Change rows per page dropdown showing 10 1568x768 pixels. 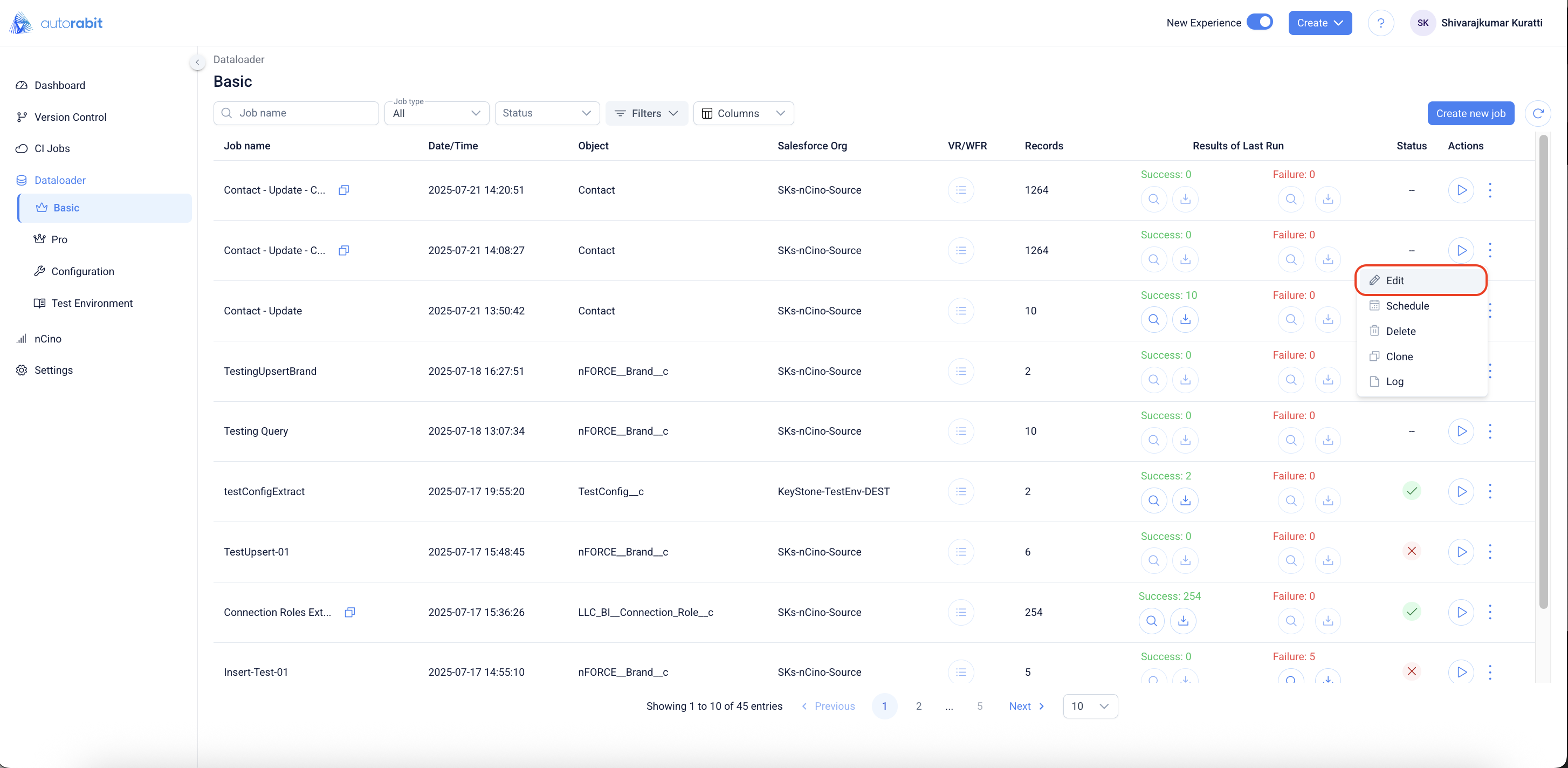(1090, 706)
